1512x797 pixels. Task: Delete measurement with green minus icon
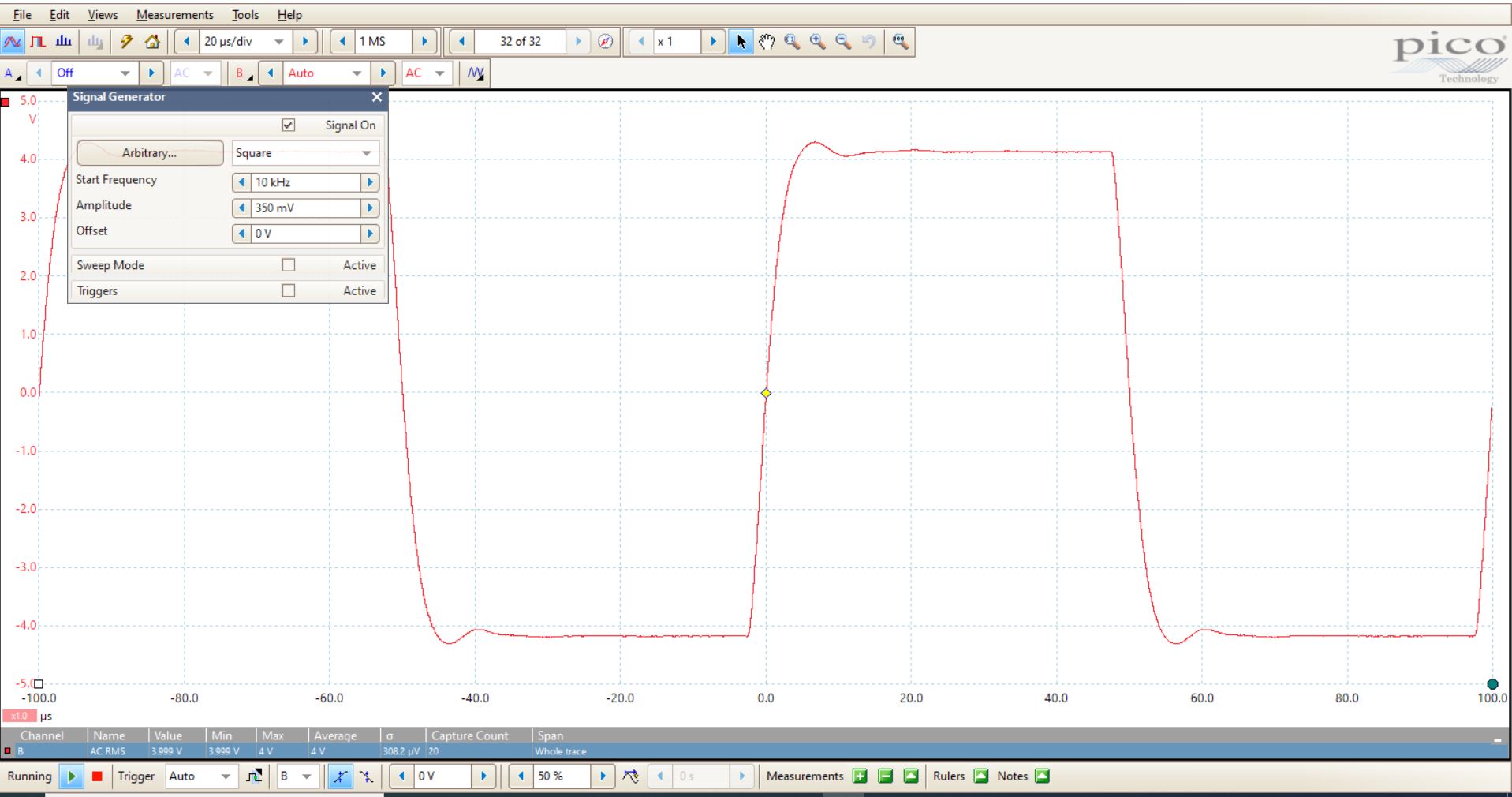pos(885,776)
